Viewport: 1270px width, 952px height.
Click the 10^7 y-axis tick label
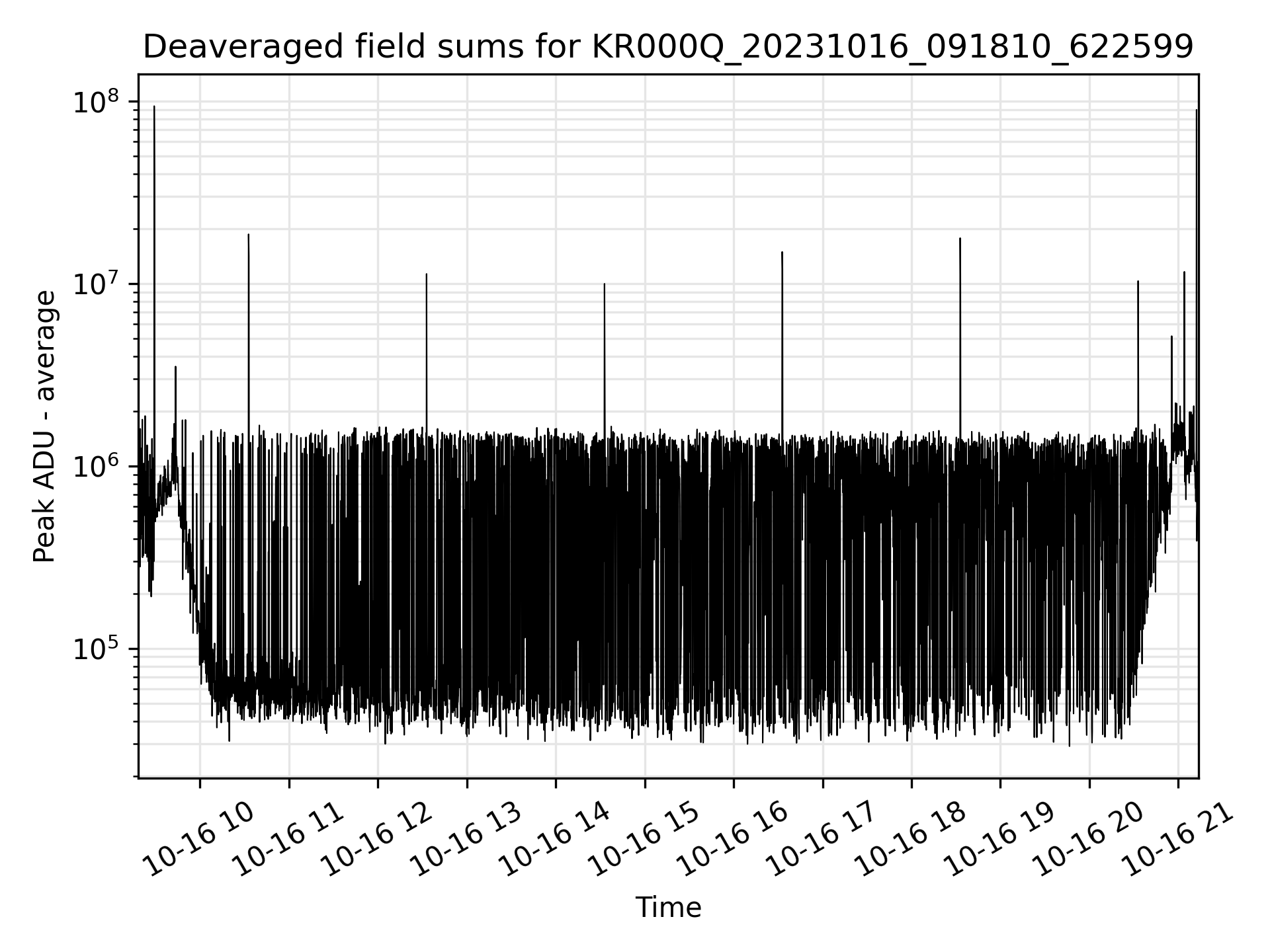point(97,284)
